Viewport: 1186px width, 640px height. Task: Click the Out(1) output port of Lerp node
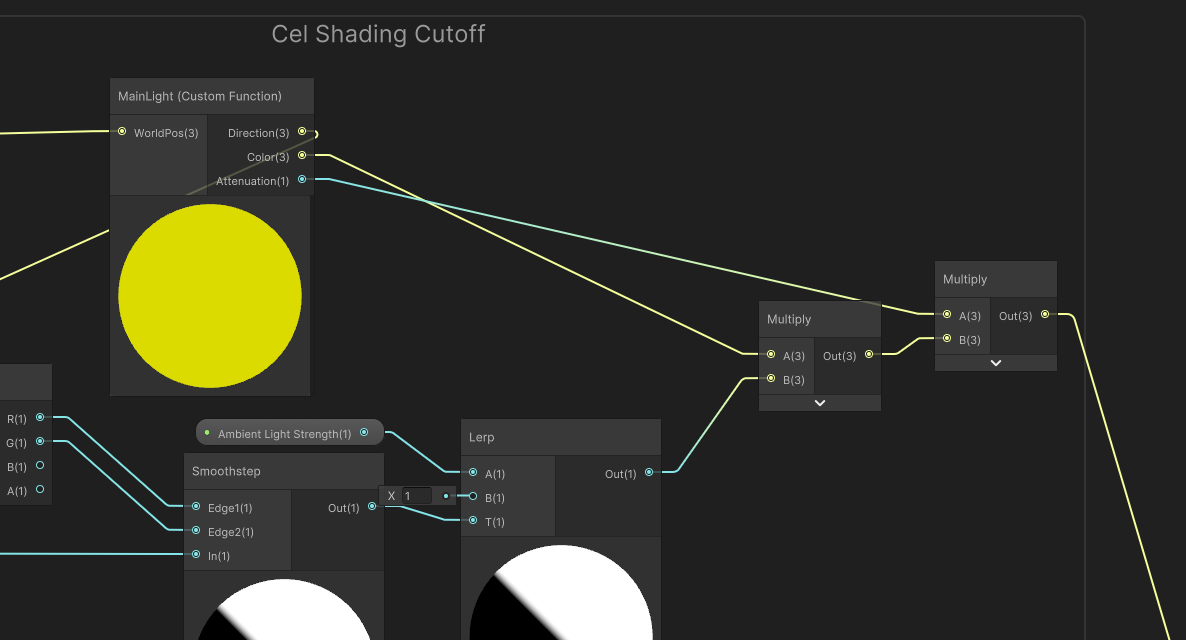[x=648, y=473]
